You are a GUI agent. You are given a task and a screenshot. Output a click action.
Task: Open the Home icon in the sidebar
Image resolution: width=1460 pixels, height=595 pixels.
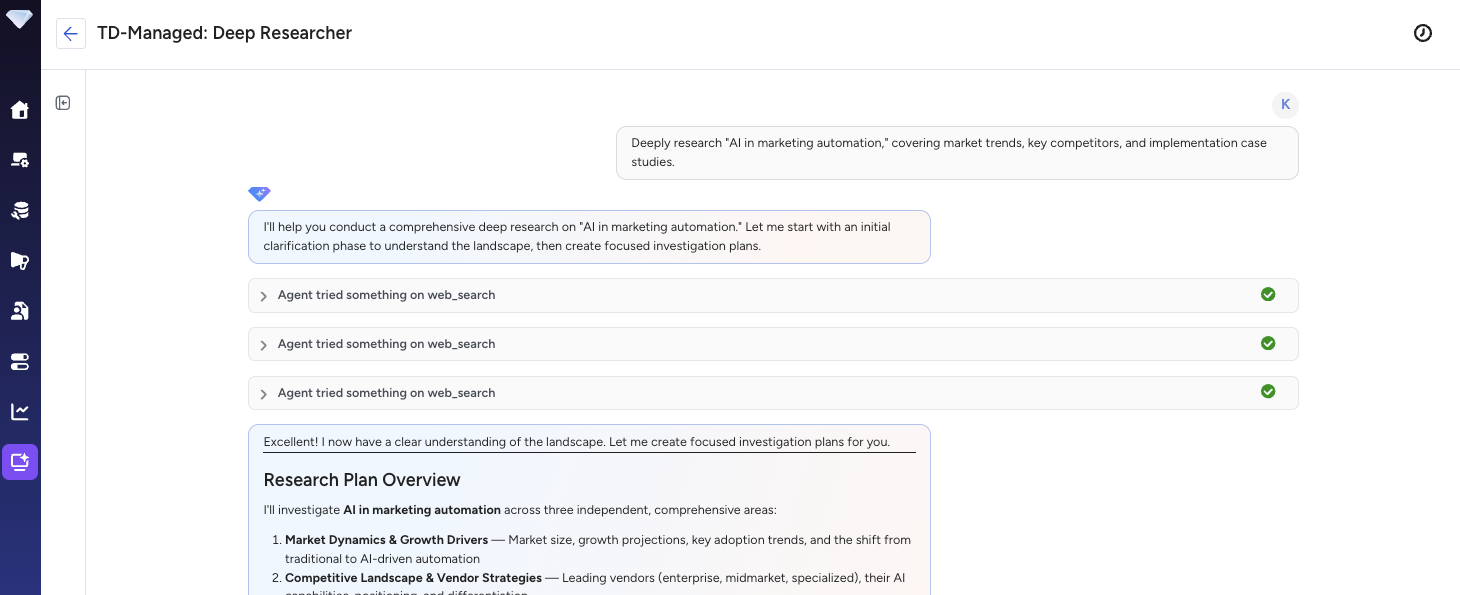click(x=20, y=110)
